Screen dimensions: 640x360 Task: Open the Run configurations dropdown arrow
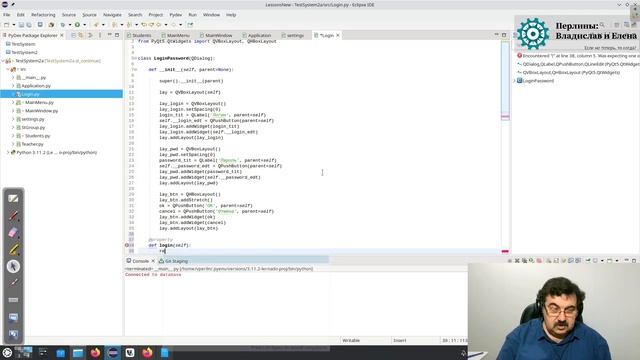click(x=84, y=25)
